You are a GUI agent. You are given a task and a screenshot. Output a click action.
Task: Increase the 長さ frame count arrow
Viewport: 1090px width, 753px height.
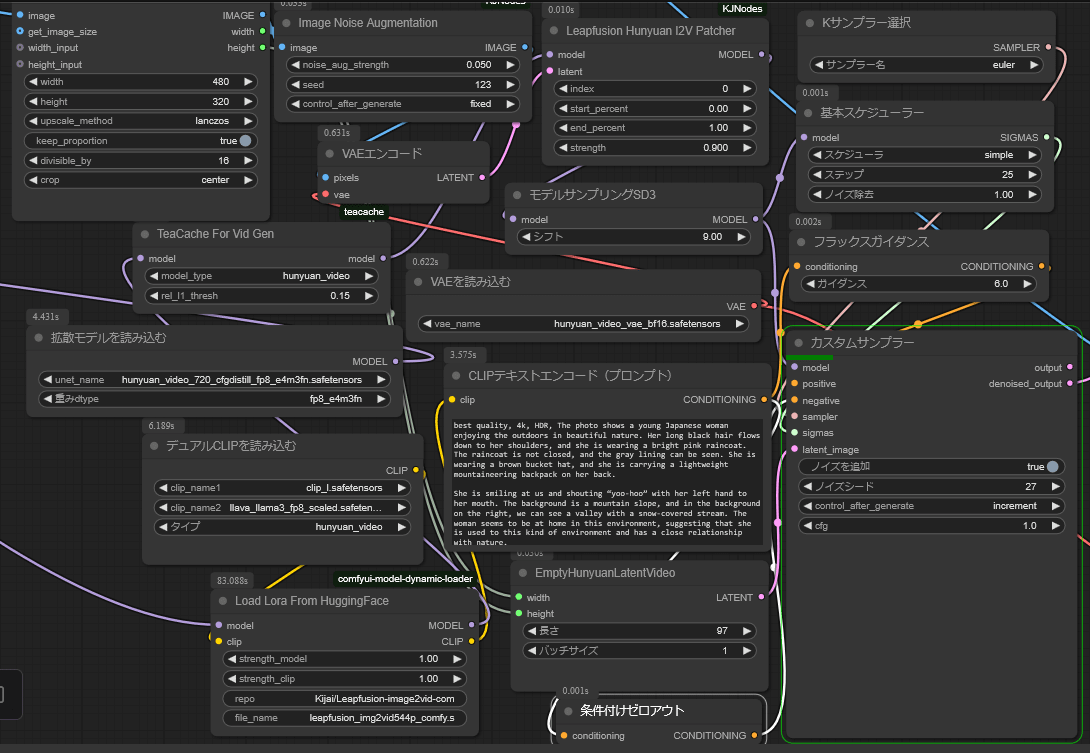[747, 631]
